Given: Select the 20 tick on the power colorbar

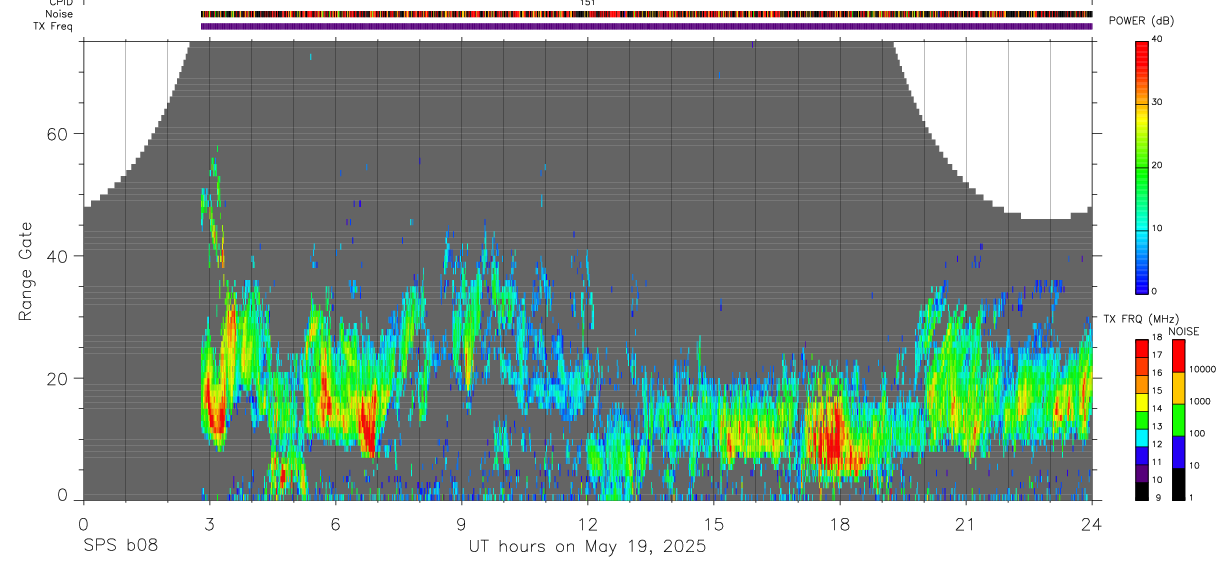Looking at the screenshot, I should point(1157,165).
